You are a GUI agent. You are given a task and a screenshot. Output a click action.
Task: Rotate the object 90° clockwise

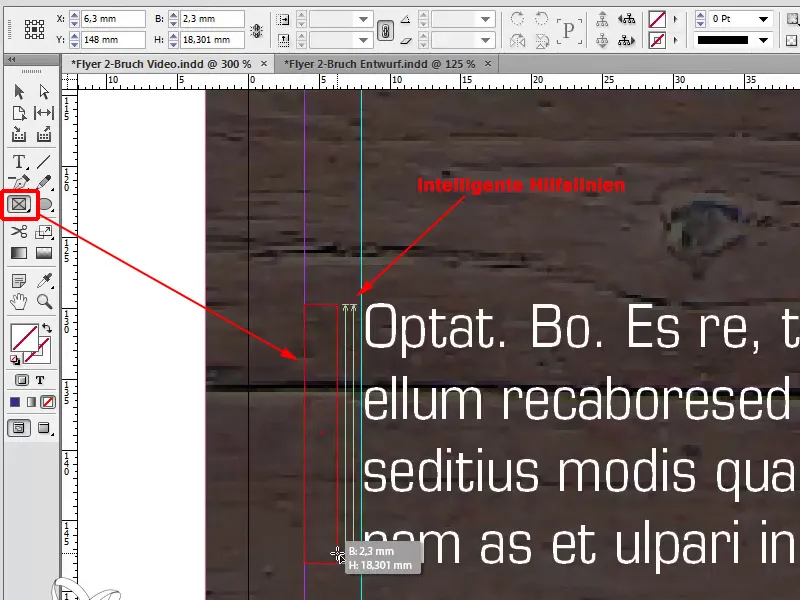[x=517, y=19]
